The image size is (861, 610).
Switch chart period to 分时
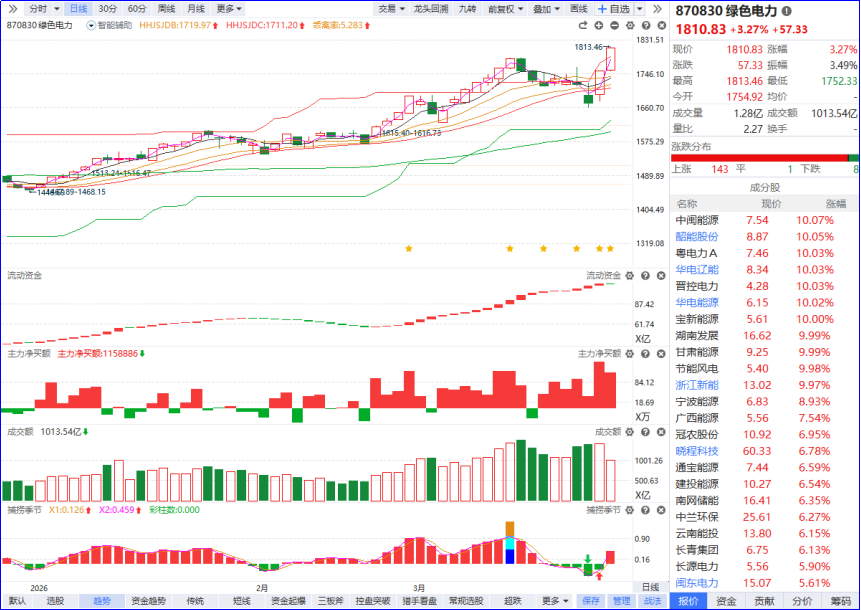[x=38, y=9]
